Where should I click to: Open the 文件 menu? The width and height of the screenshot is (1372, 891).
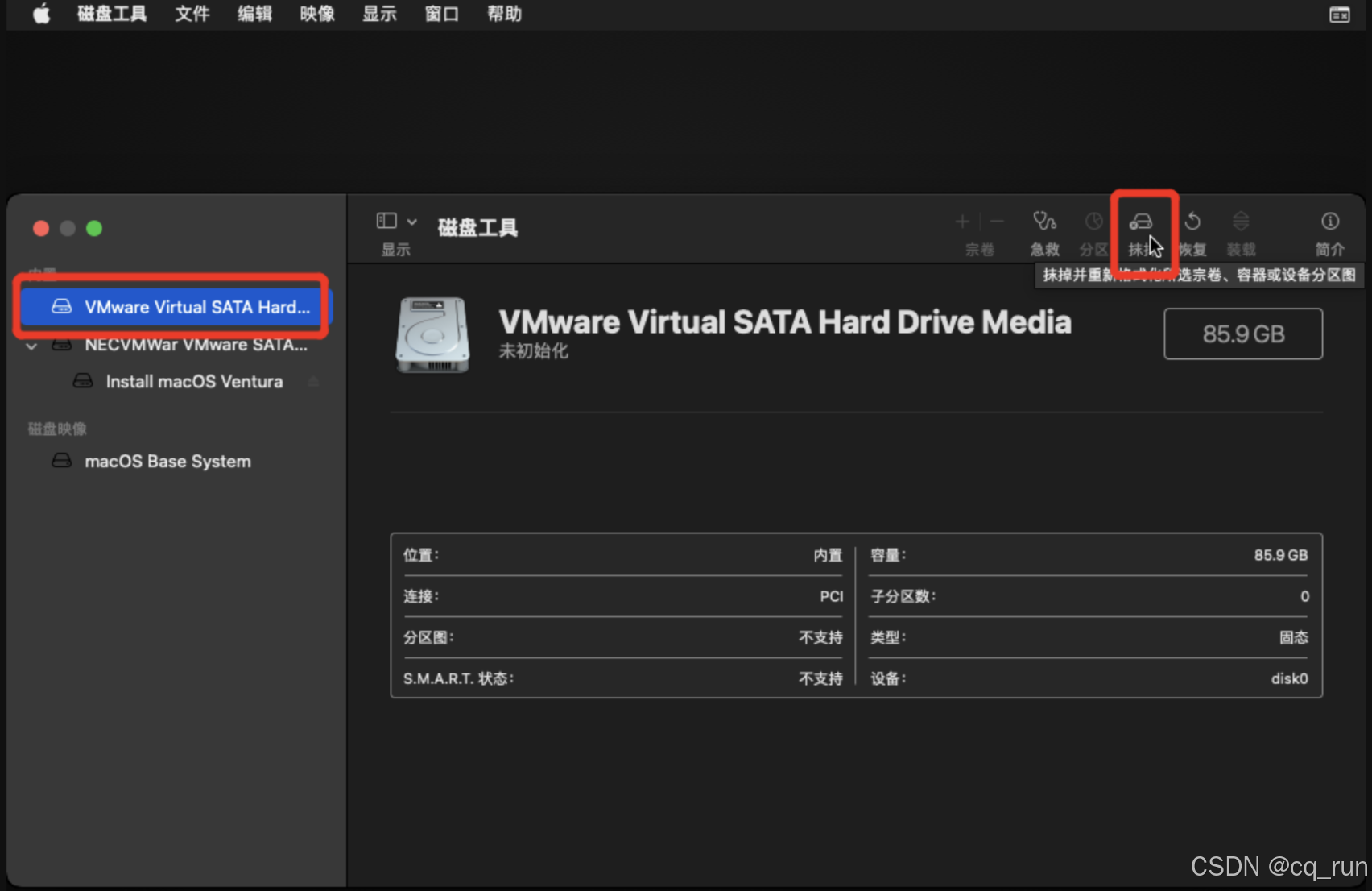[x=192, y=14]
